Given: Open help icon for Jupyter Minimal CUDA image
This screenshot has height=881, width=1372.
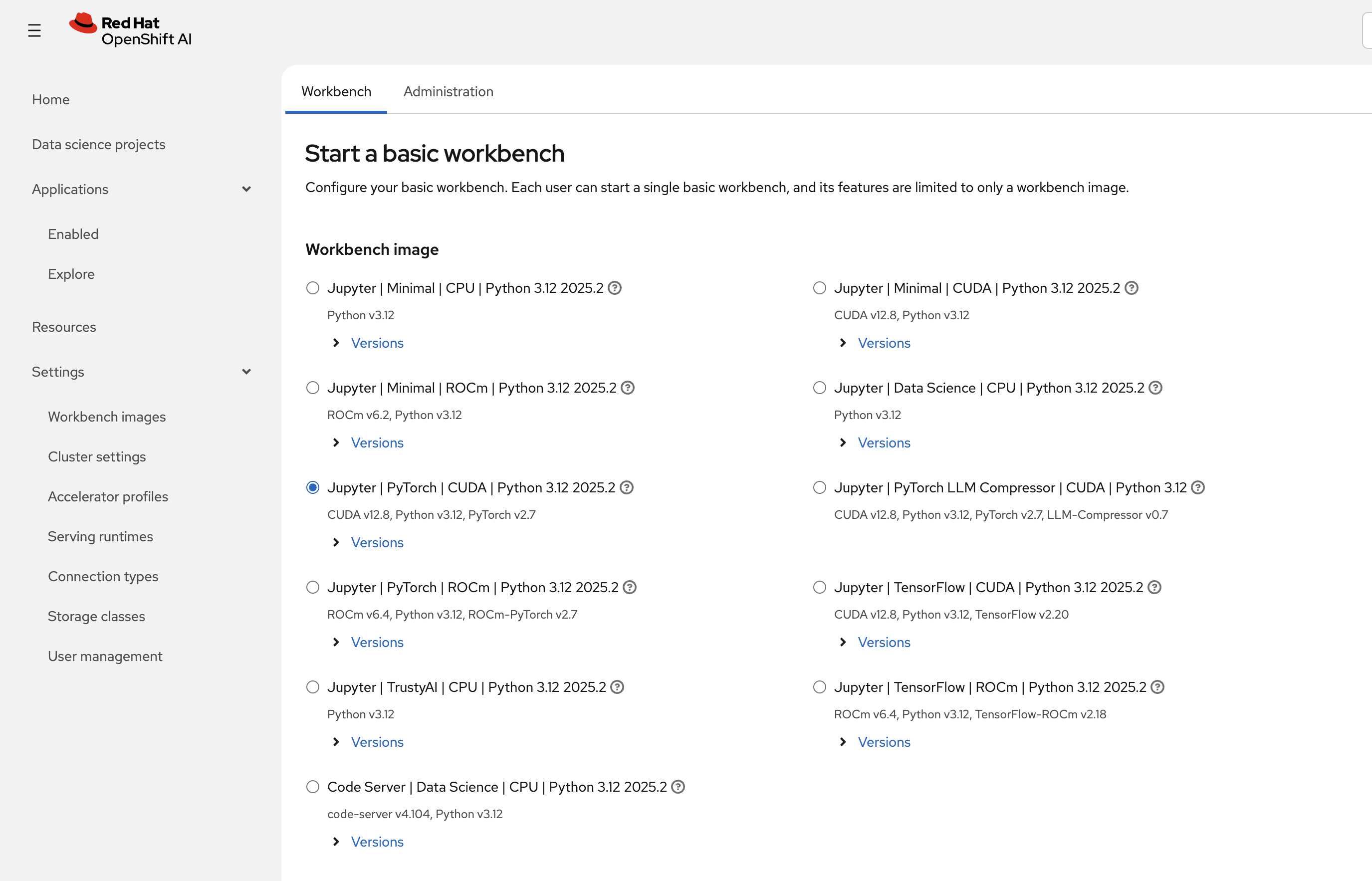Looking at the screenshot, I should coord(1131,288).
